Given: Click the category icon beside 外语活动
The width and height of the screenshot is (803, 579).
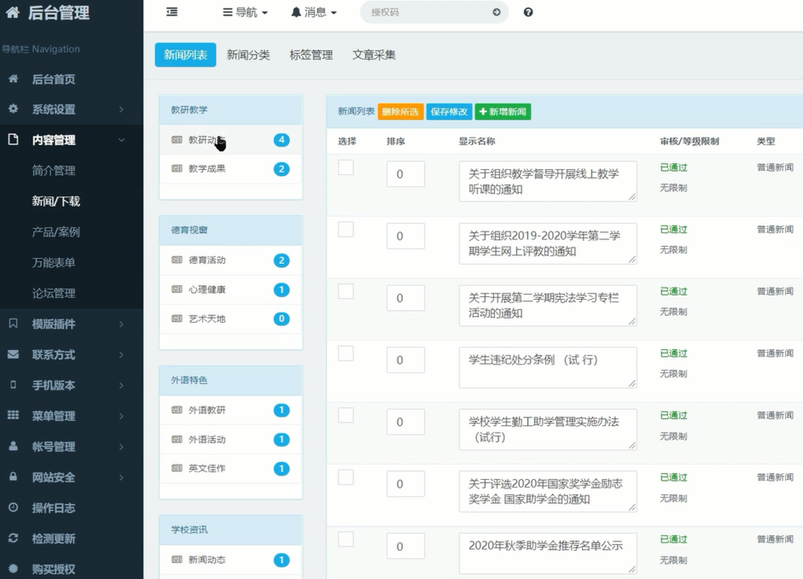Looking at the screenshot, I should pyautogui.click(x=177, y=439).
